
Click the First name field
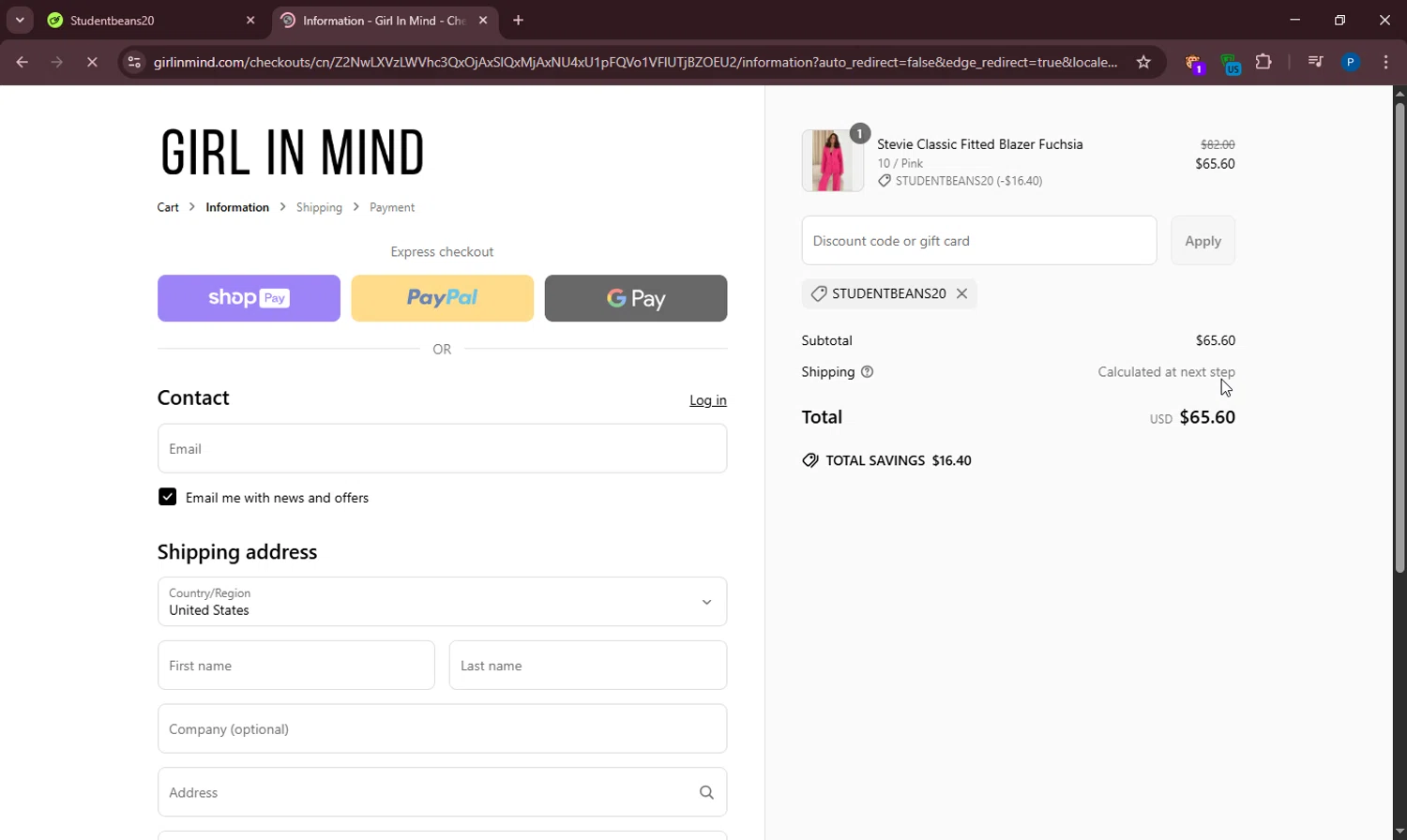(296, 666)
